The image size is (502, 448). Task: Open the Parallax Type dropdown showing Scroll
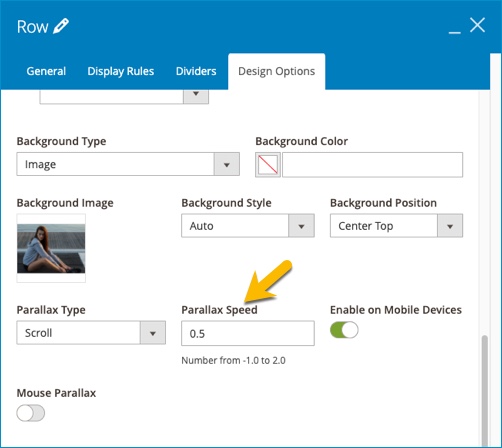pyautogui.click(x=91, y=333)
